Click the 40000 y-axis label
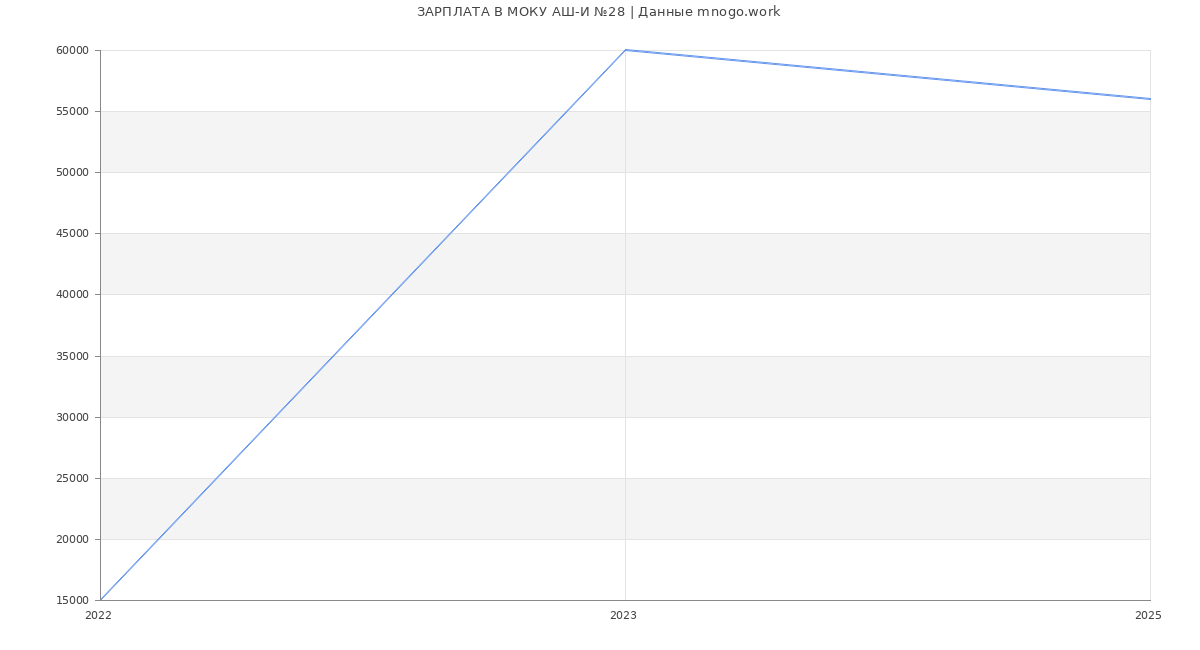The height and width of the screenshot is (650, 1200). tap(73, 294)
